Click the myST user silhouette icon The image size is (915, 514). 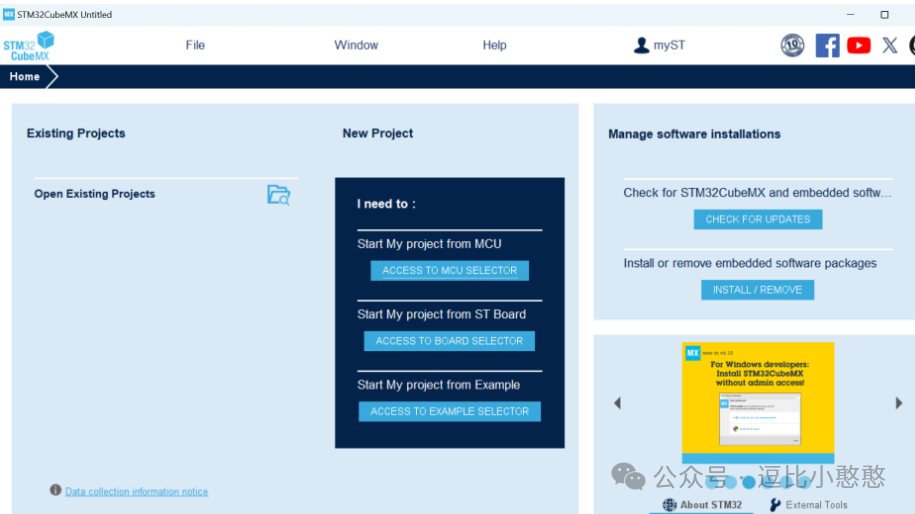[641, 45]
